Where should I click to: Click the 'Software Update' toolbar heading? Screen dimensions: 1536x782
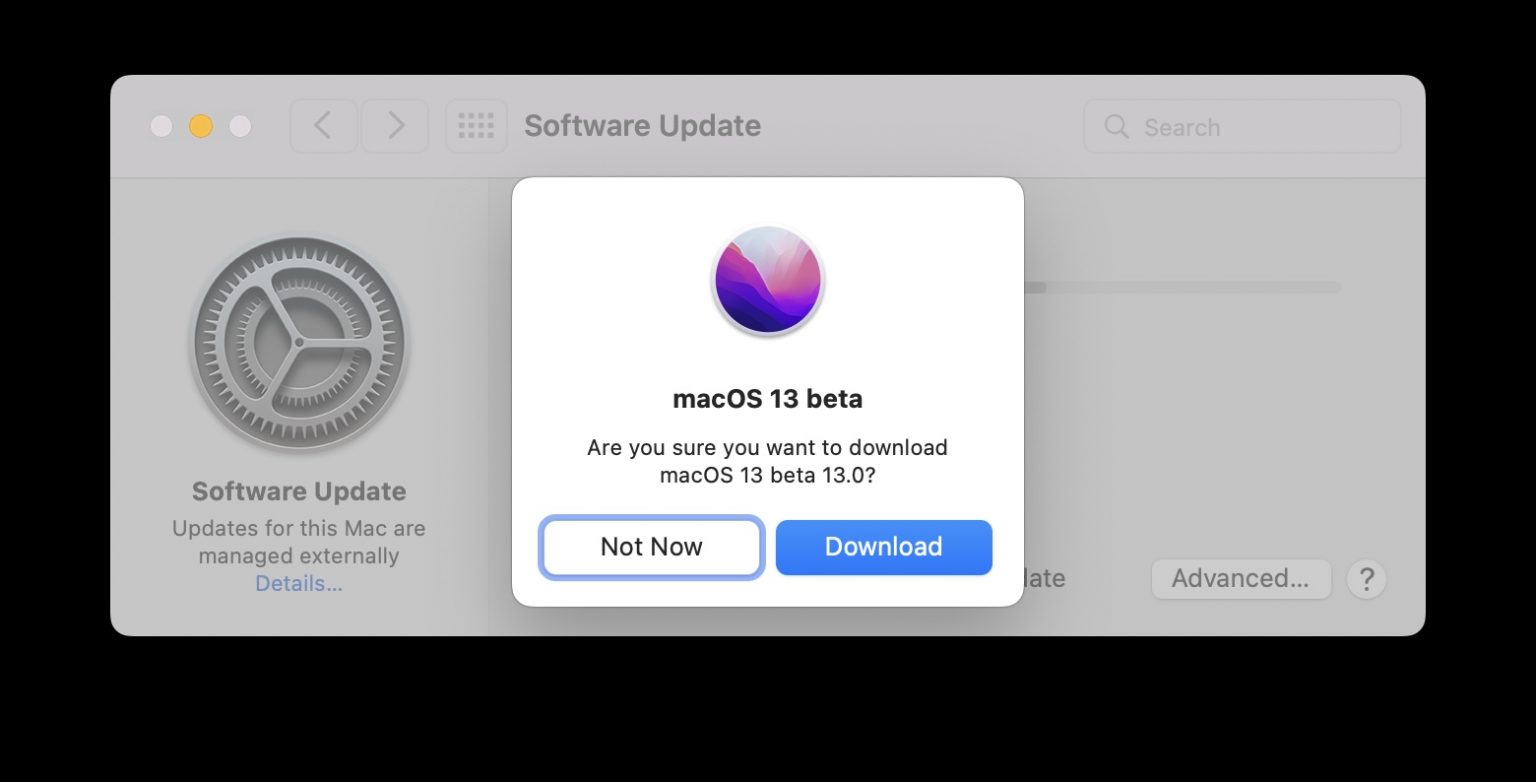tap(642, 126)
